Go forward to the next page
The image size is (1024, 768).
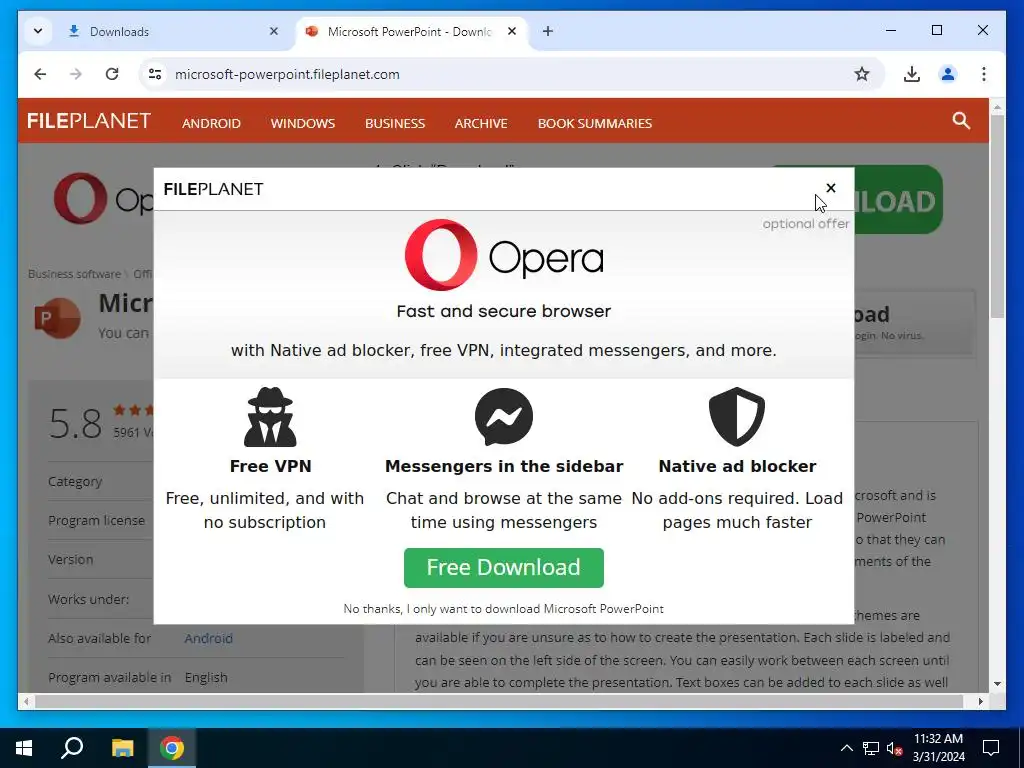tap(76, 74)
